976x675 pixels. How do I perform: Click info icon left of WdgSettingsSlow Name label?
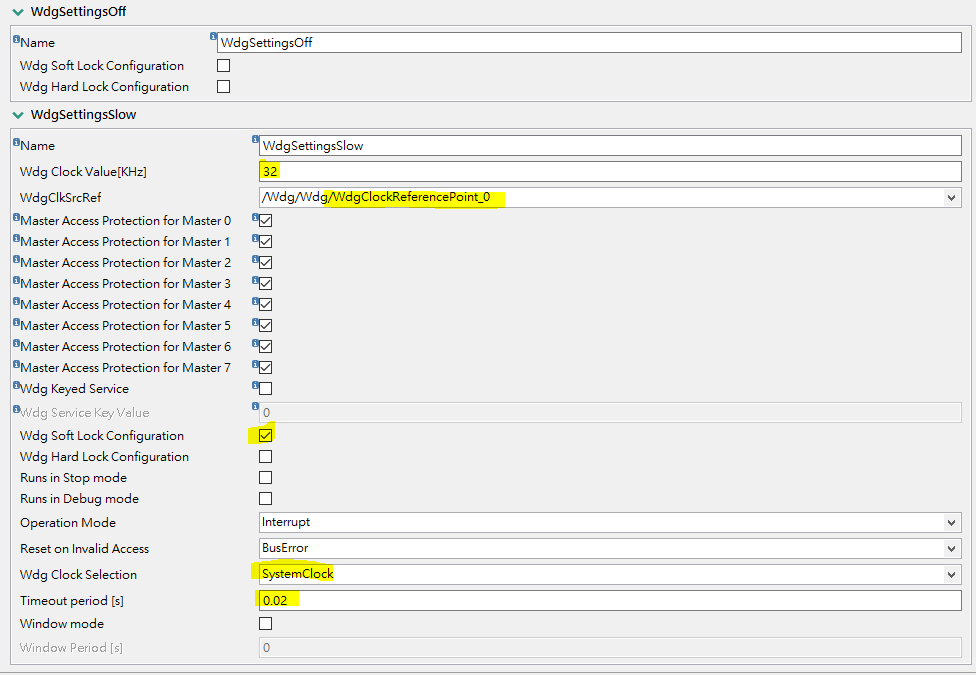coord(16,142)
